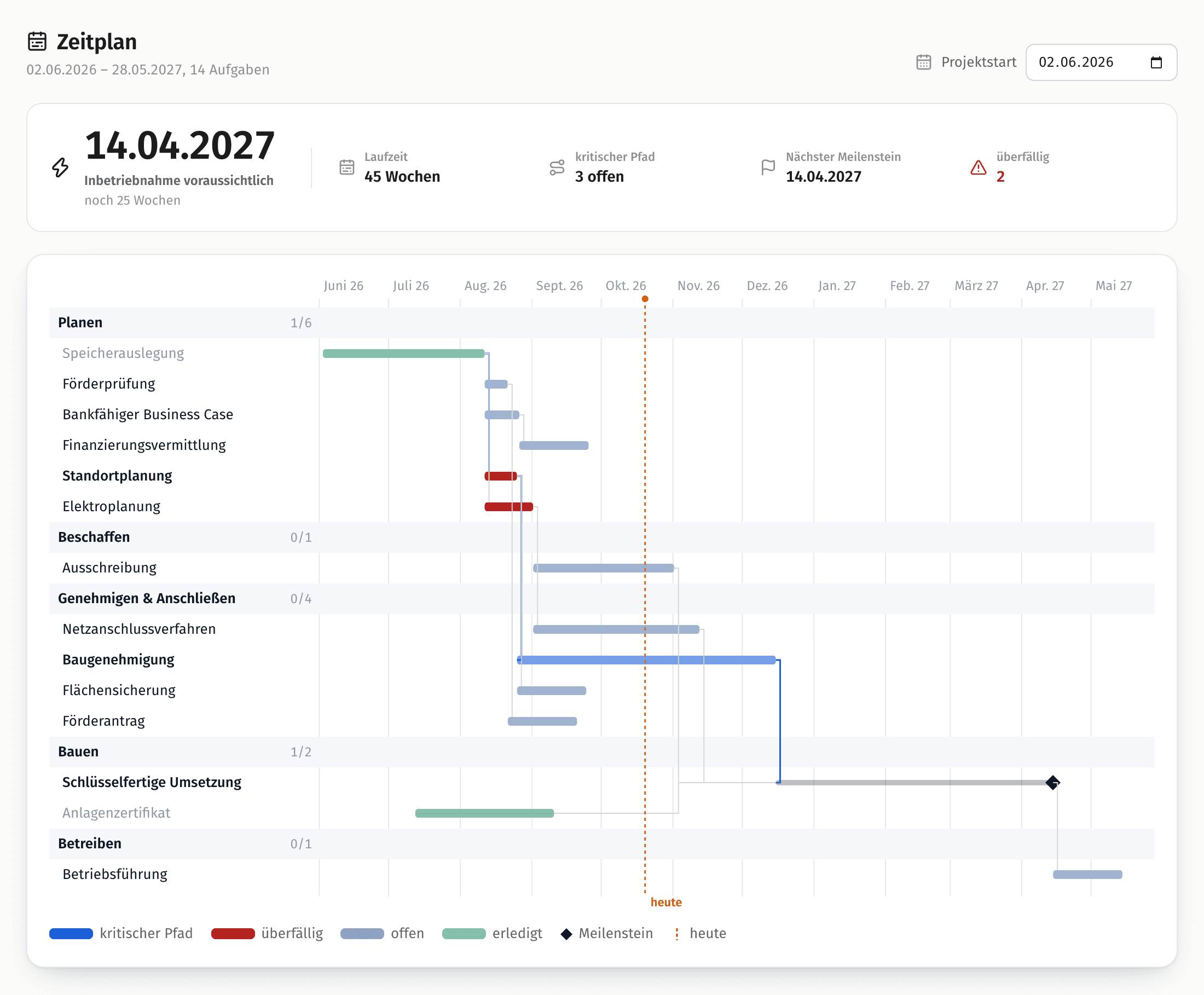Click the red warning triangle überfällig icon
This screenshot has width=1204, height=995.
click(978, 167)
